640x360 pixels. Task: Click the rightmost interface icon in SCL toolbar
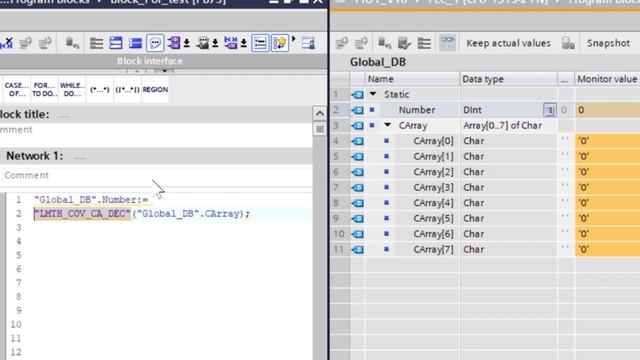click(x=308, y=43)
